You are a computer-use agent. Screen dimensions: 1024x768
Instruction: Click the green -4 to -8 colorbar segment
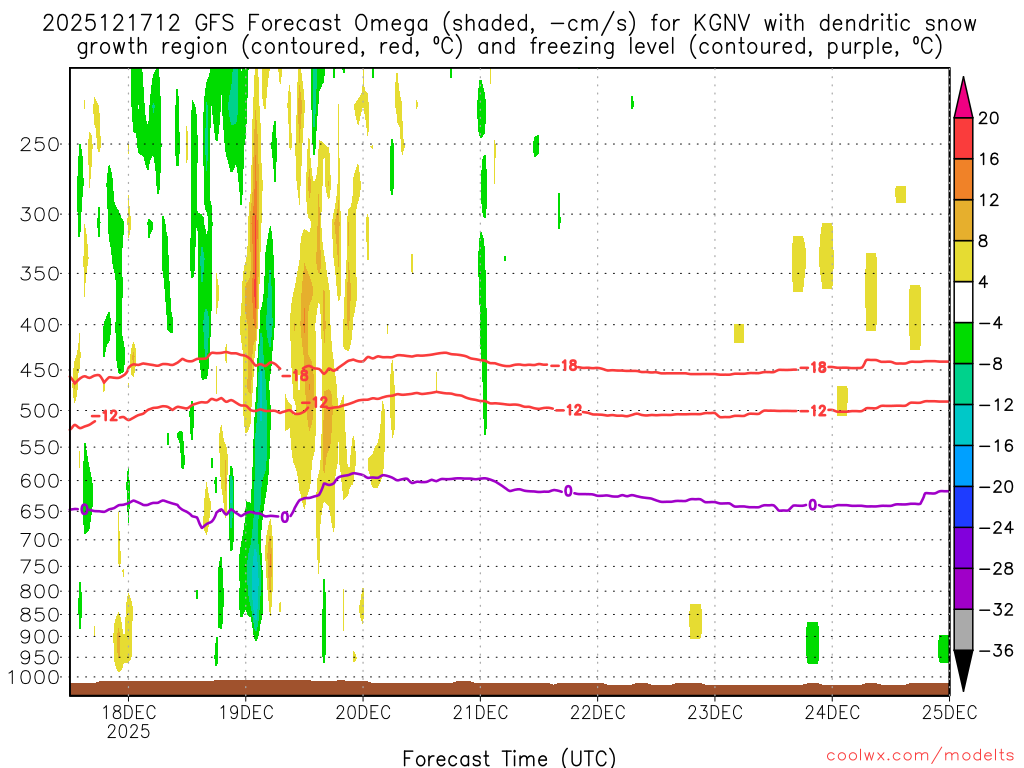(x=963, y=343)
